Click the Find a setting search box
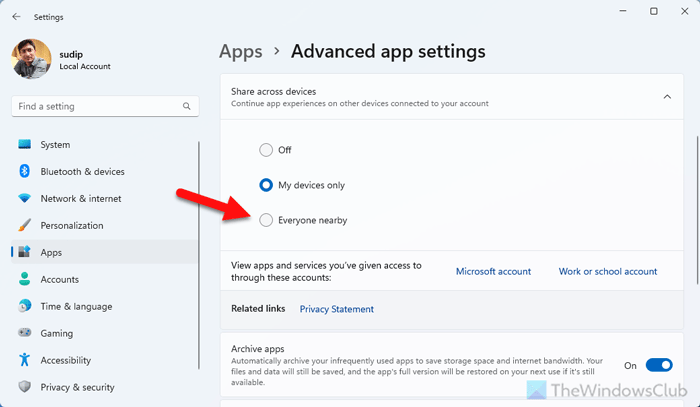Screen dimensions: 700x407 coord(95,106)
